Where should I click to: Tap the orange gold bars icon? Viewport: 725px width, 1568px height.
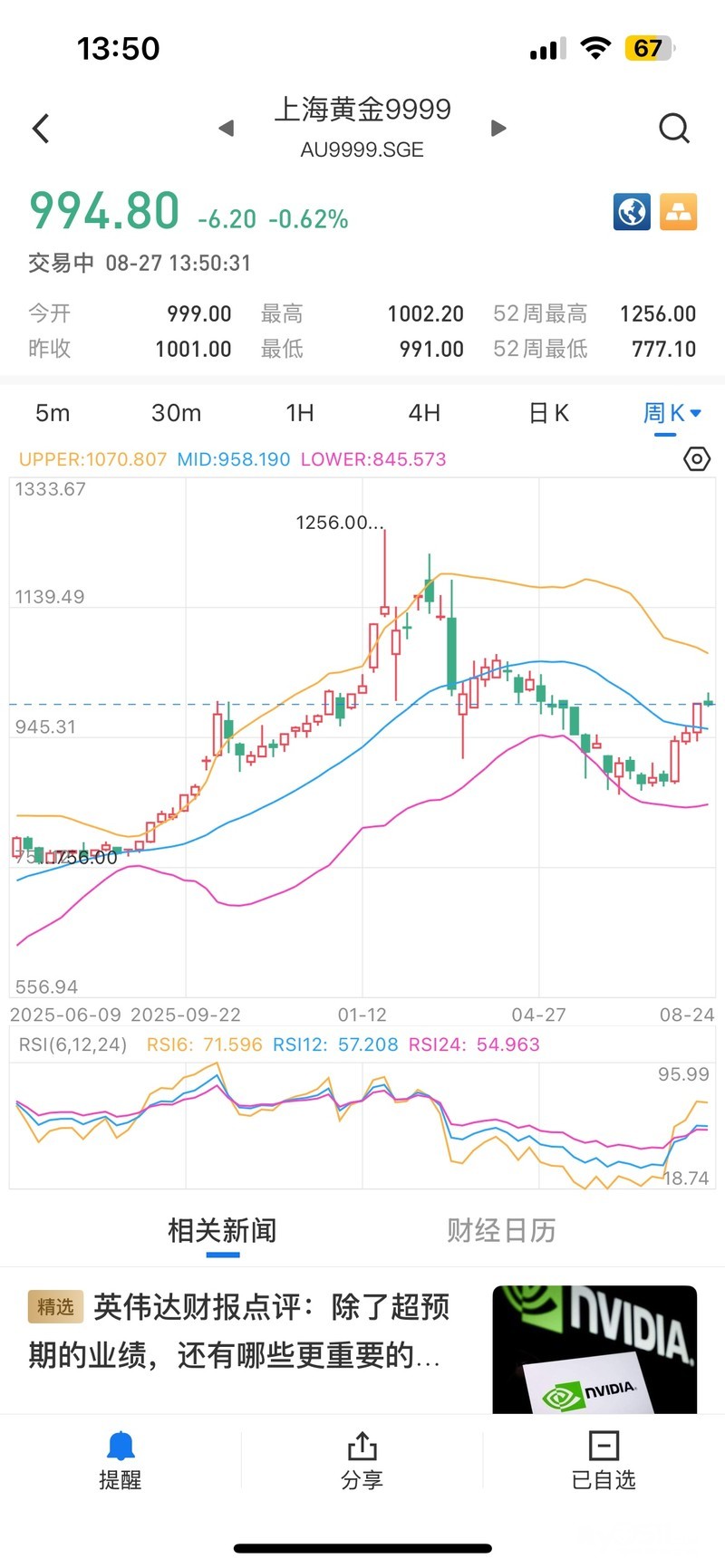tap(678, 212)
